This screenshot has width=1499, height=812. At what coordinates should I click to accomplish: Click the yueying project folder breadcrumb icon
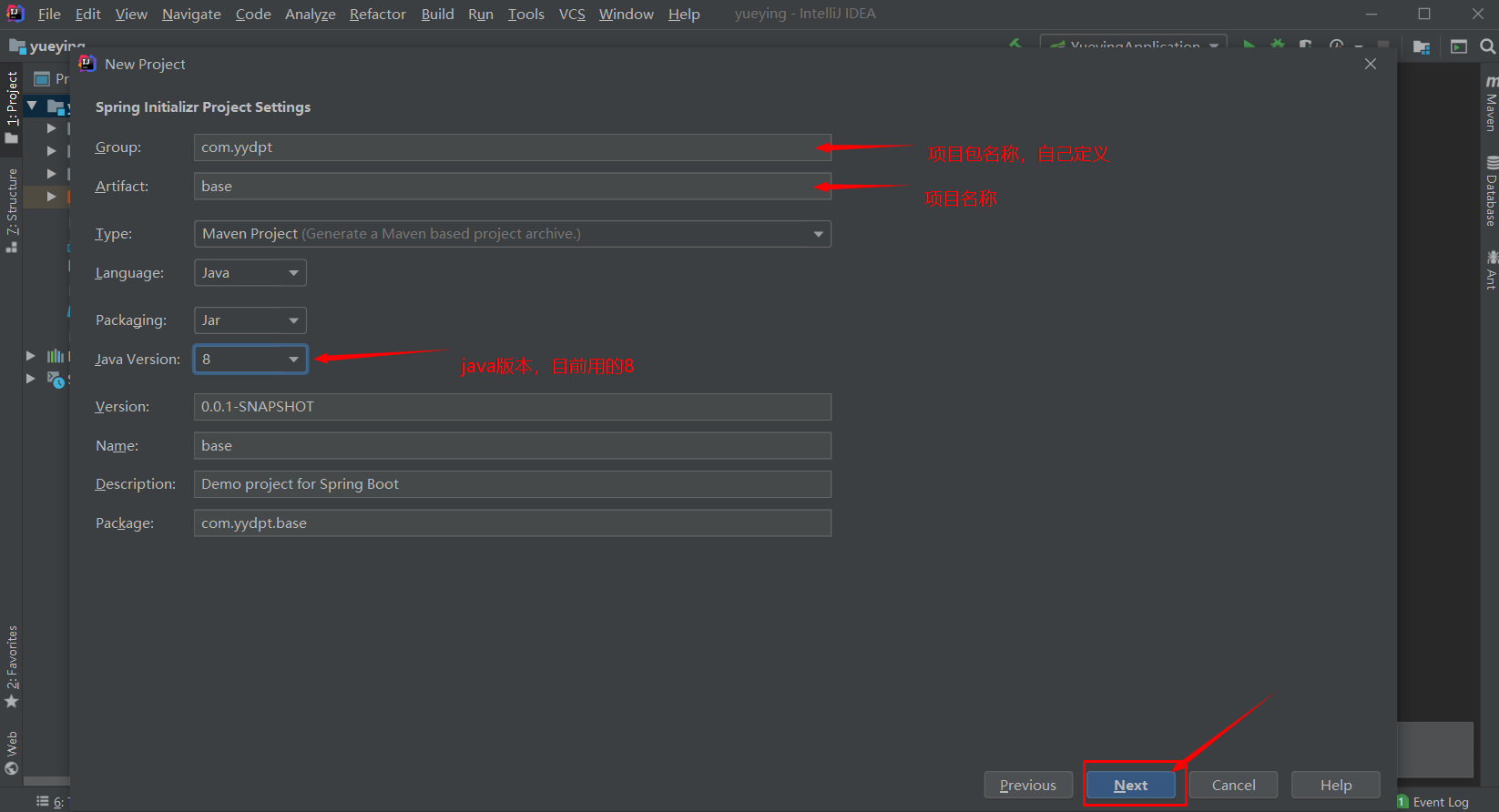[x=17, y=46]
